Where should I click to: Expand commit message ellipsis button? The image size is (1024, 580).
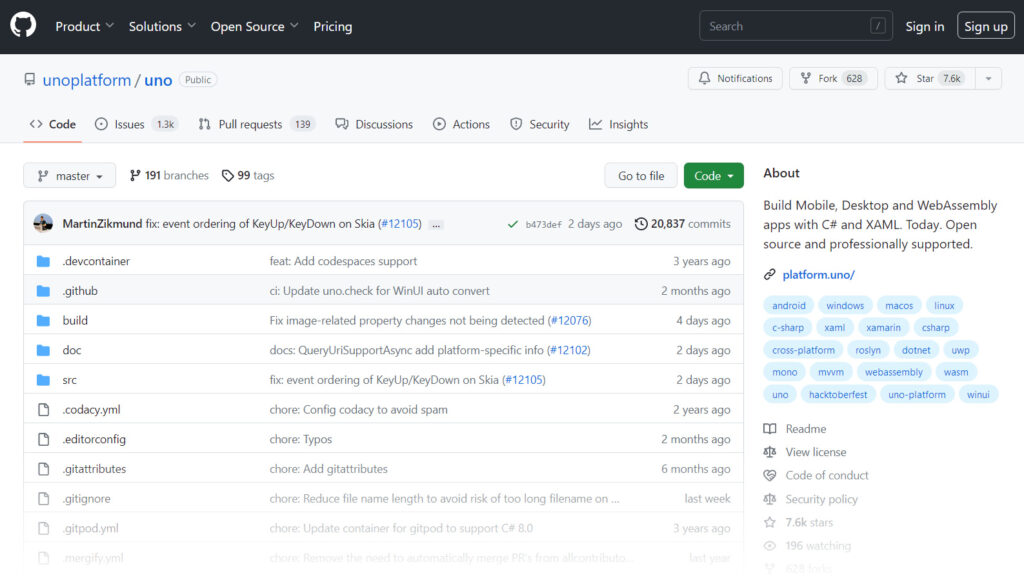[x=436, y=225]
